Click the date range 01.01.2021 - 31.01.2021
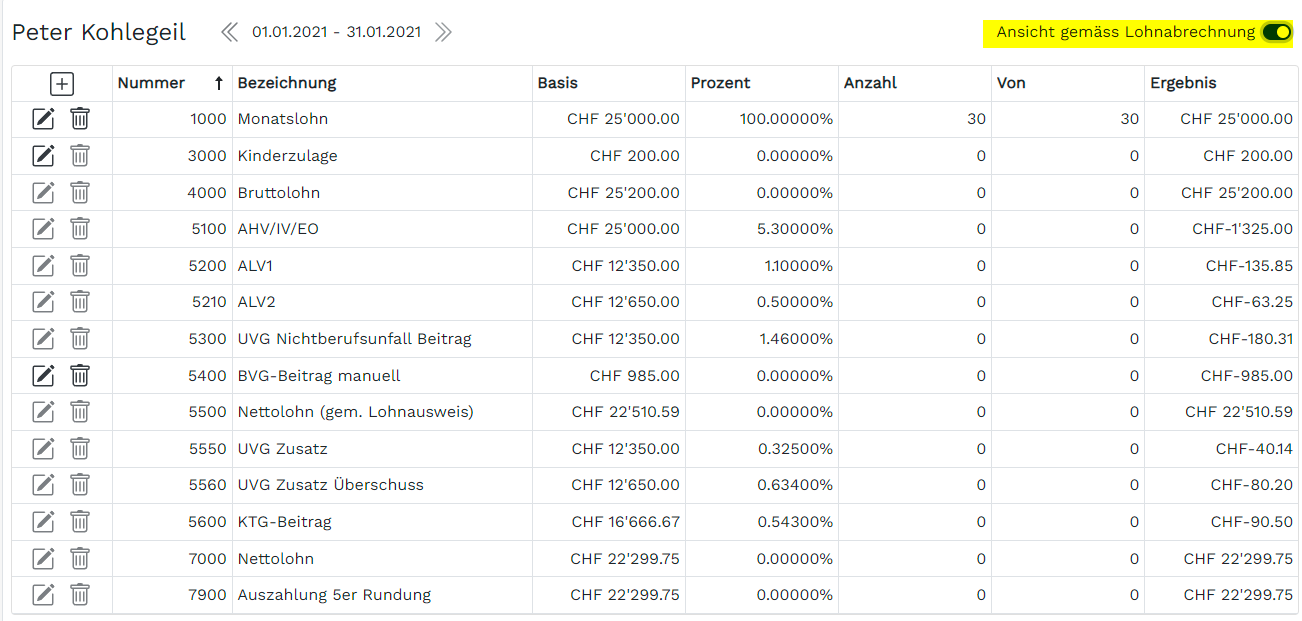1302x621 pixels. [336, 32]
